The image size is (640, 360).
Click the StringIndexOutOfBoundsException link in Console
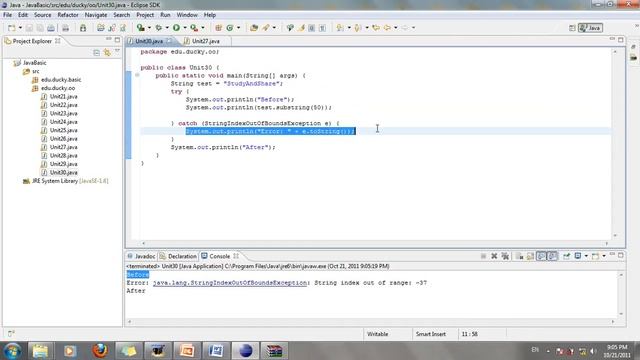tap(230, 282)
